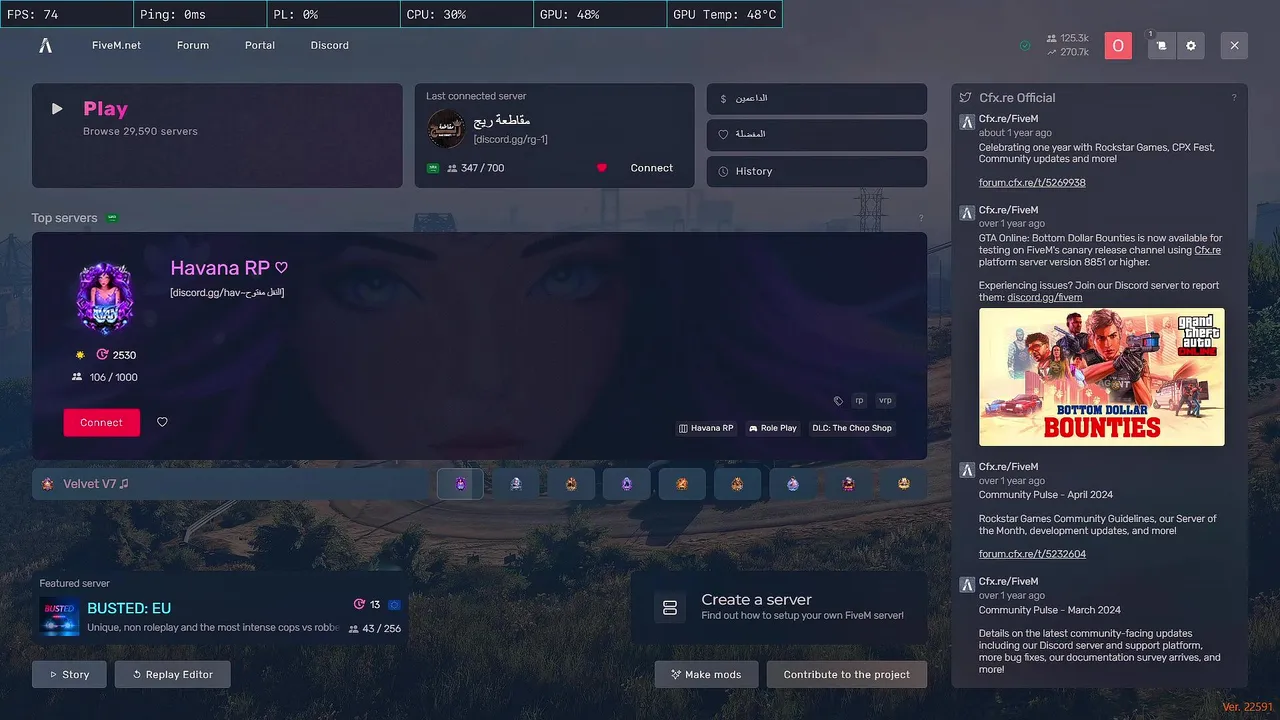This screenshot has height=720, width=1280.
Task: Click the red Connect button for Havana RP
Action: tap(101, 422)
